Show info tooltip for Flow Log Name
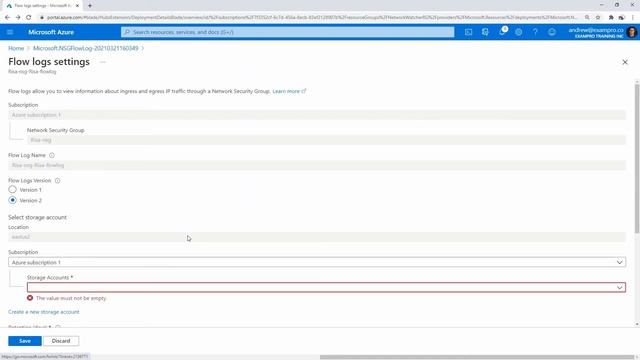This screenshot has height=360, width=640. (52, 155)
